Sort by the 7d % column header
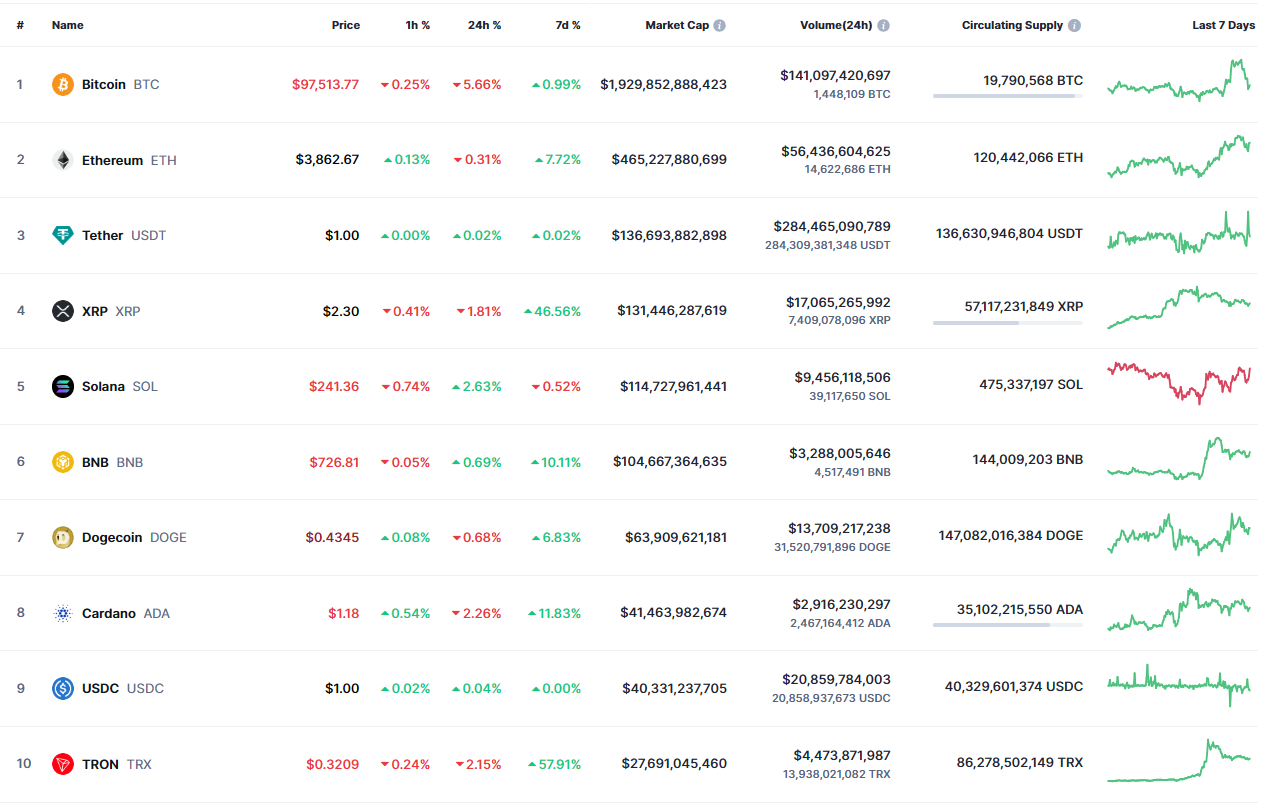Image resolution: width=1282 pixels, height=811 pixels. click(568, 25)
